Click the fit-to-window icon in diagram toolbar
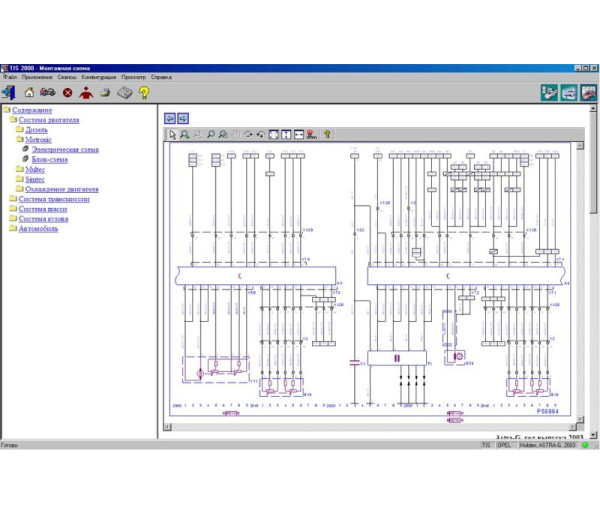The image size is (600, 515). 274,134
